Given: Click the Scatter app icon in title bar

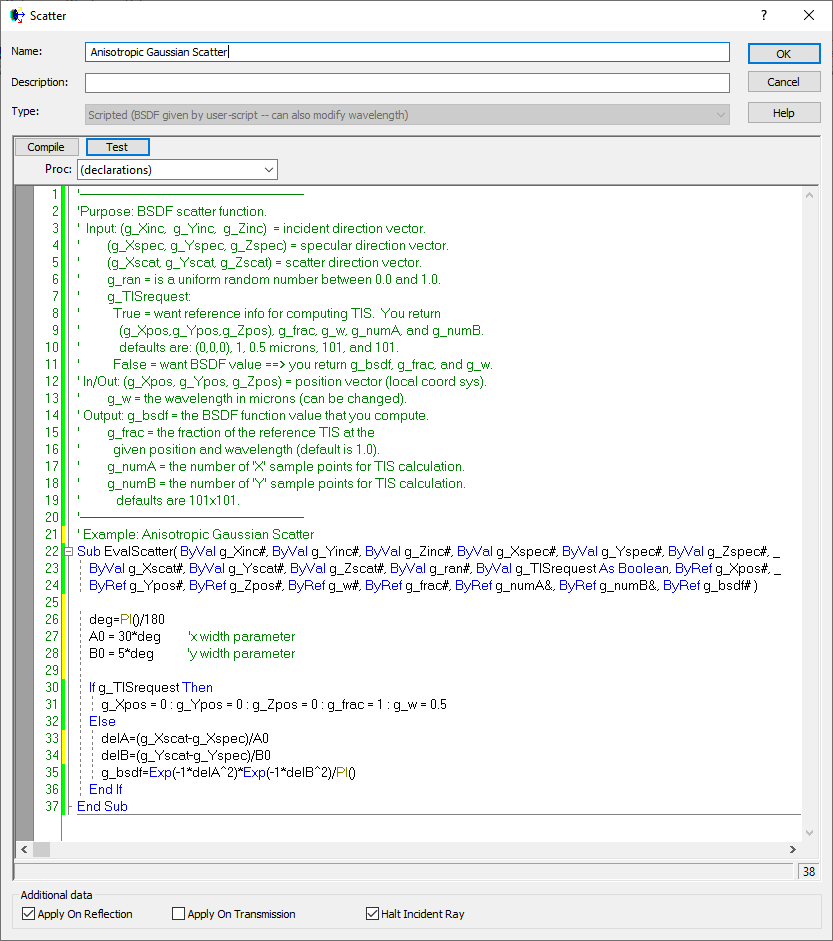Looking at the screenshot, I should tap(17, 15).
